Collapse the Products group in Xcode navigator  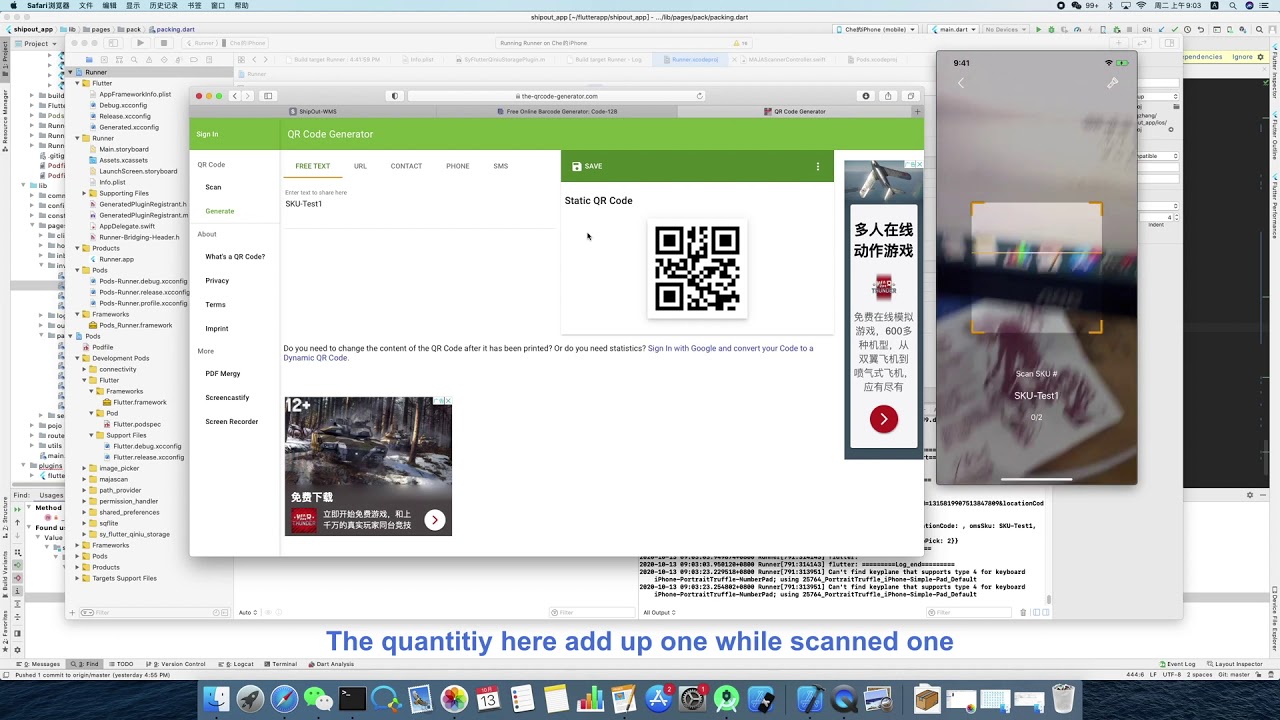pyautogui.click(x=78, y=248)
